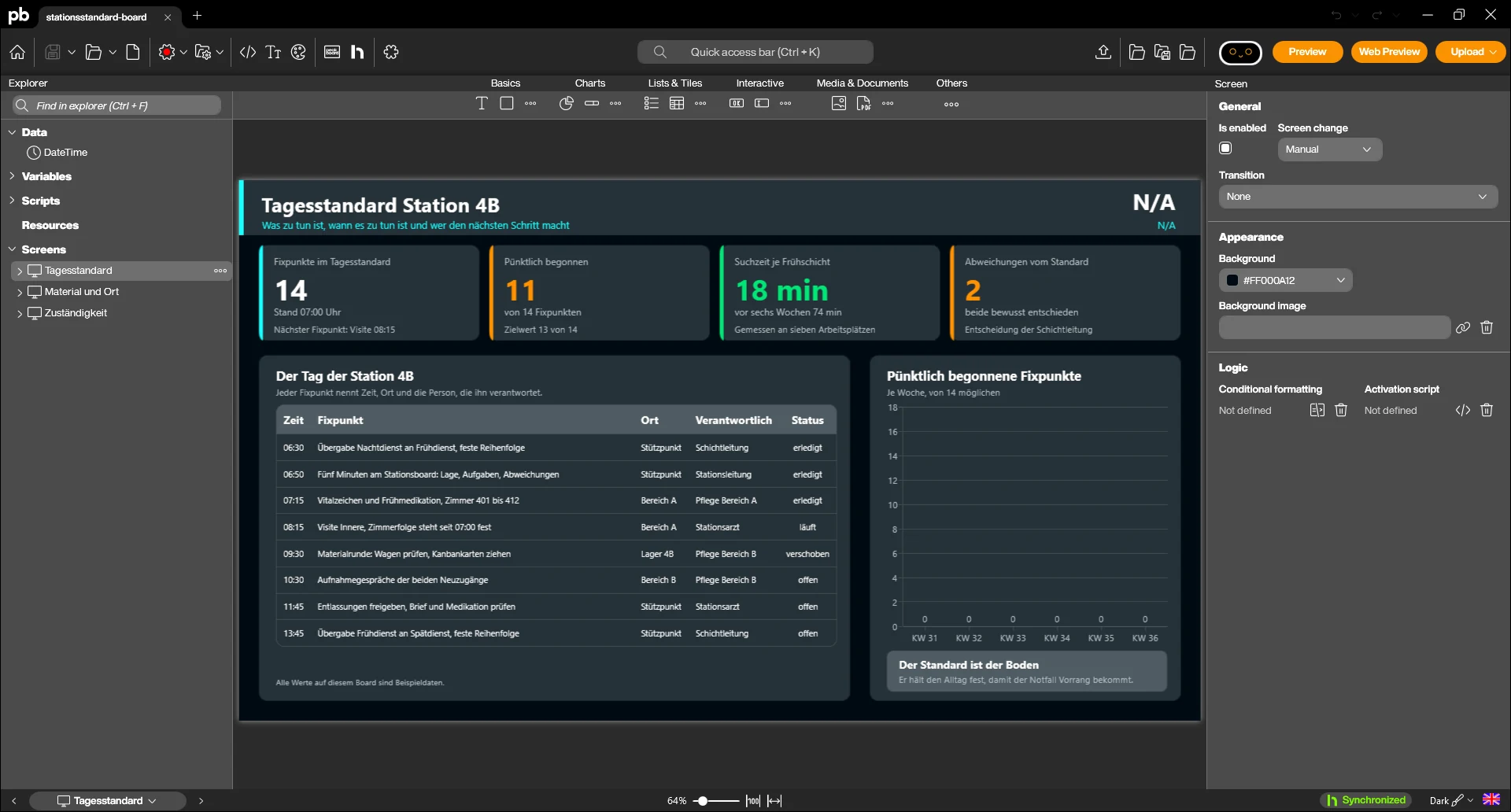Insert a list control from Lists & Tiles
1511x812 pixels.
pyautogui.click(x=652, y=103)
